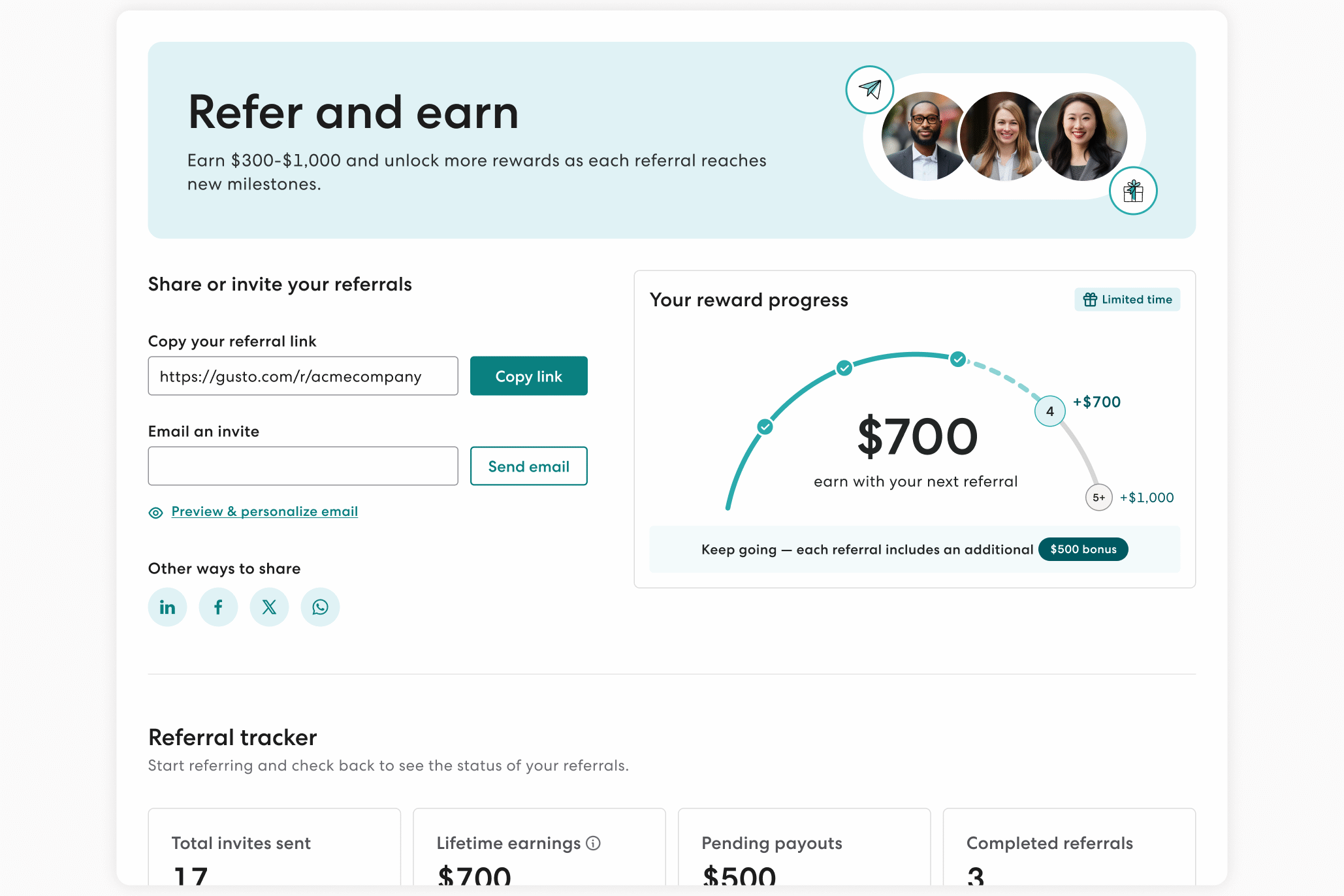Share referral on Facebook

point(218,607)
